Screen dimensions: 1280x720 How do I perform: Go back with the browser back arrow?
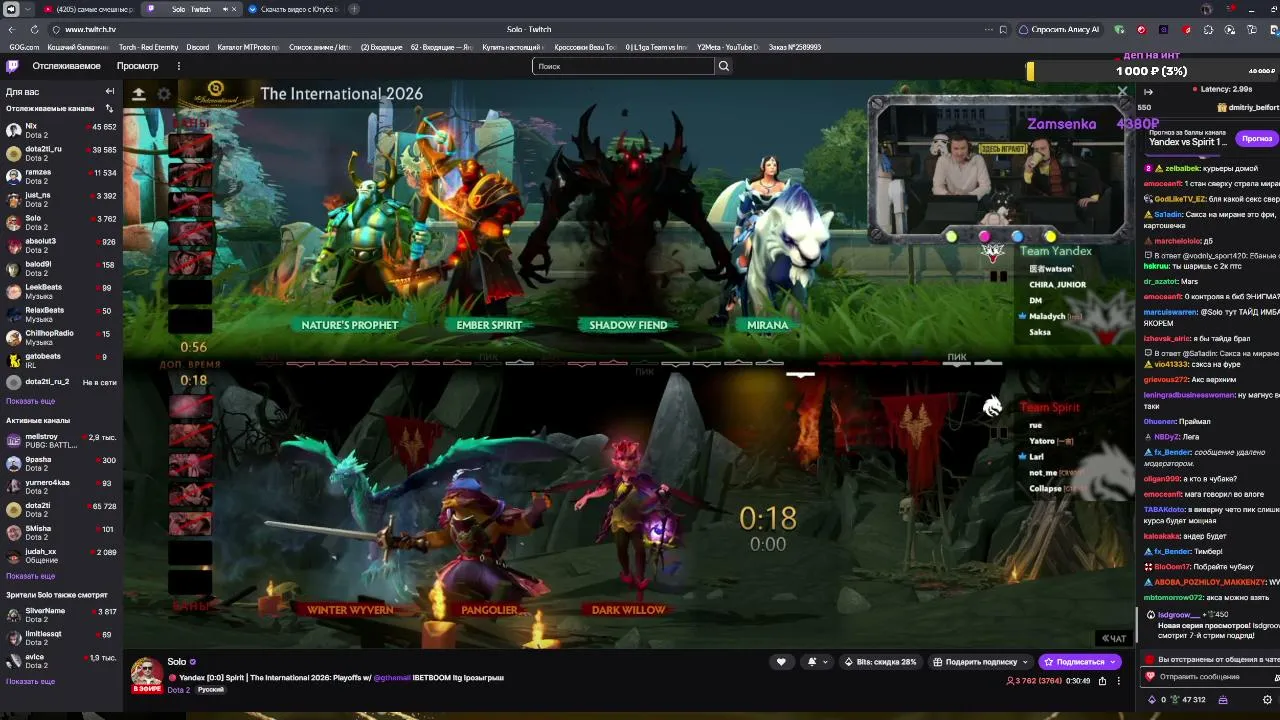[x=12, y=30]
